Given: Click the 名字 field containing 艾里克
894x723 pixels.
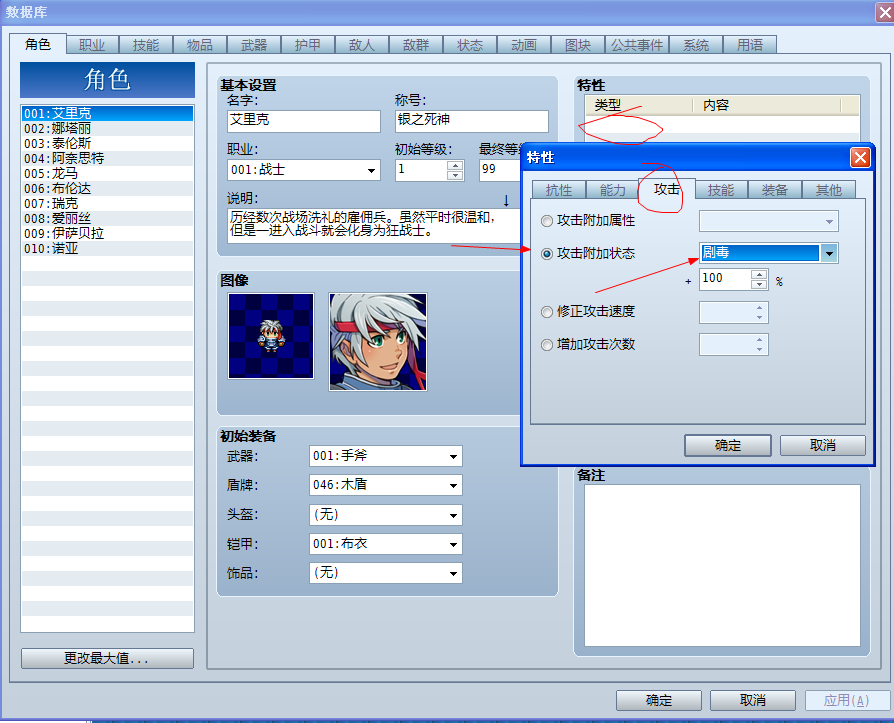Looking at the screenshot, I should pyautogui.click(x=304, y=121).
